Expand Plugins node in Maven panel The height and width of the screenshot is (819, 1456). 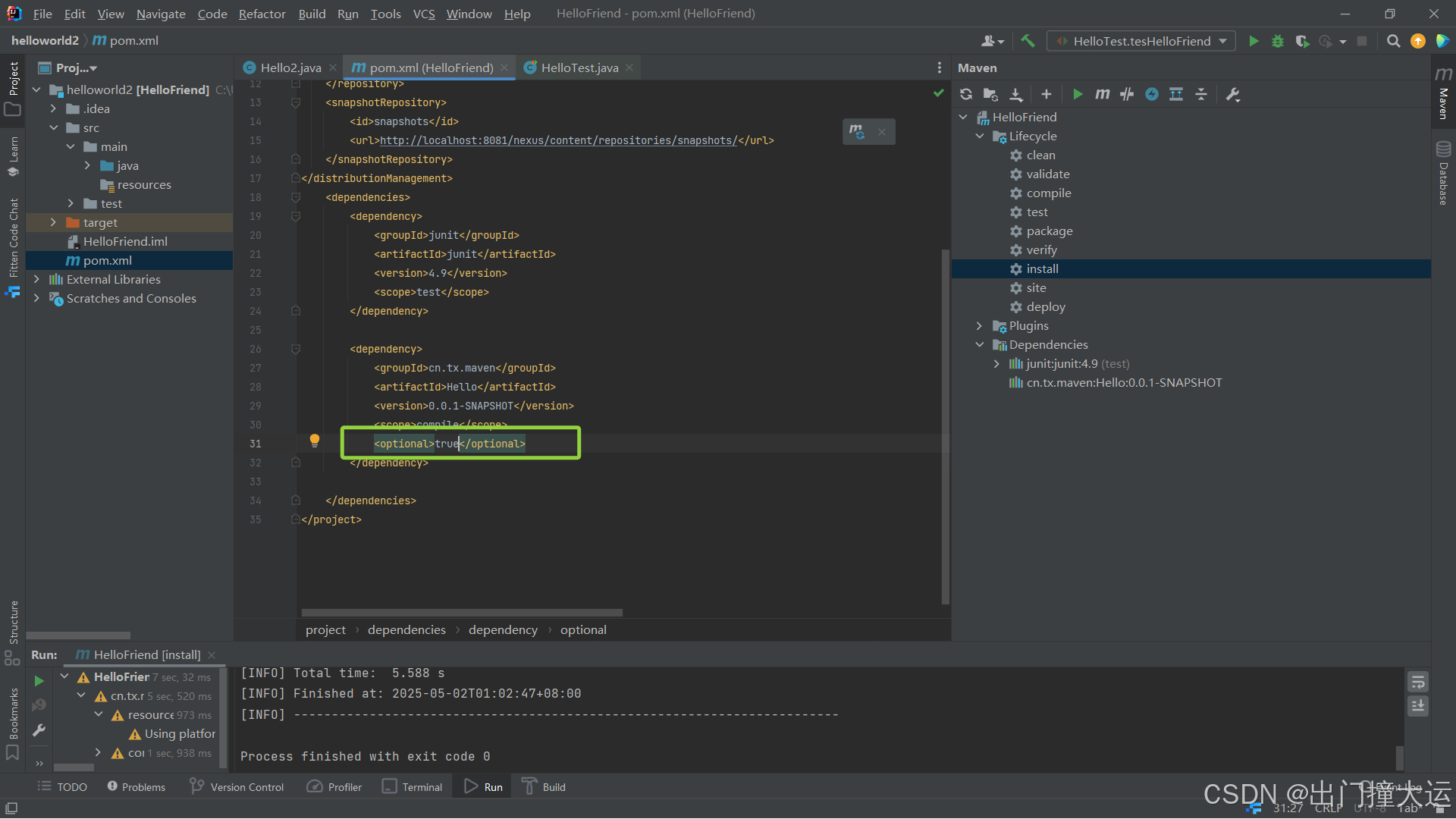point(979,326)
